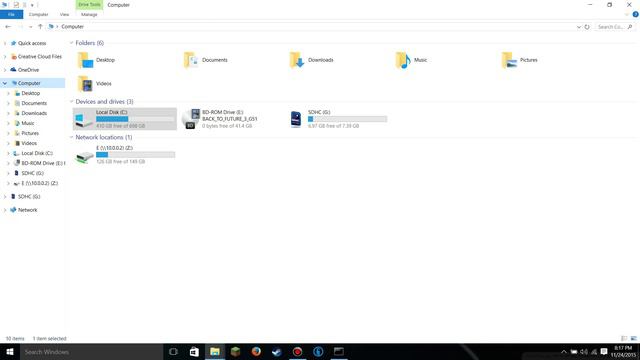Viewport: 640px width, 360px height.
Task: Launch Firefox from the taskbar
Action: click(x=256, y=351)
